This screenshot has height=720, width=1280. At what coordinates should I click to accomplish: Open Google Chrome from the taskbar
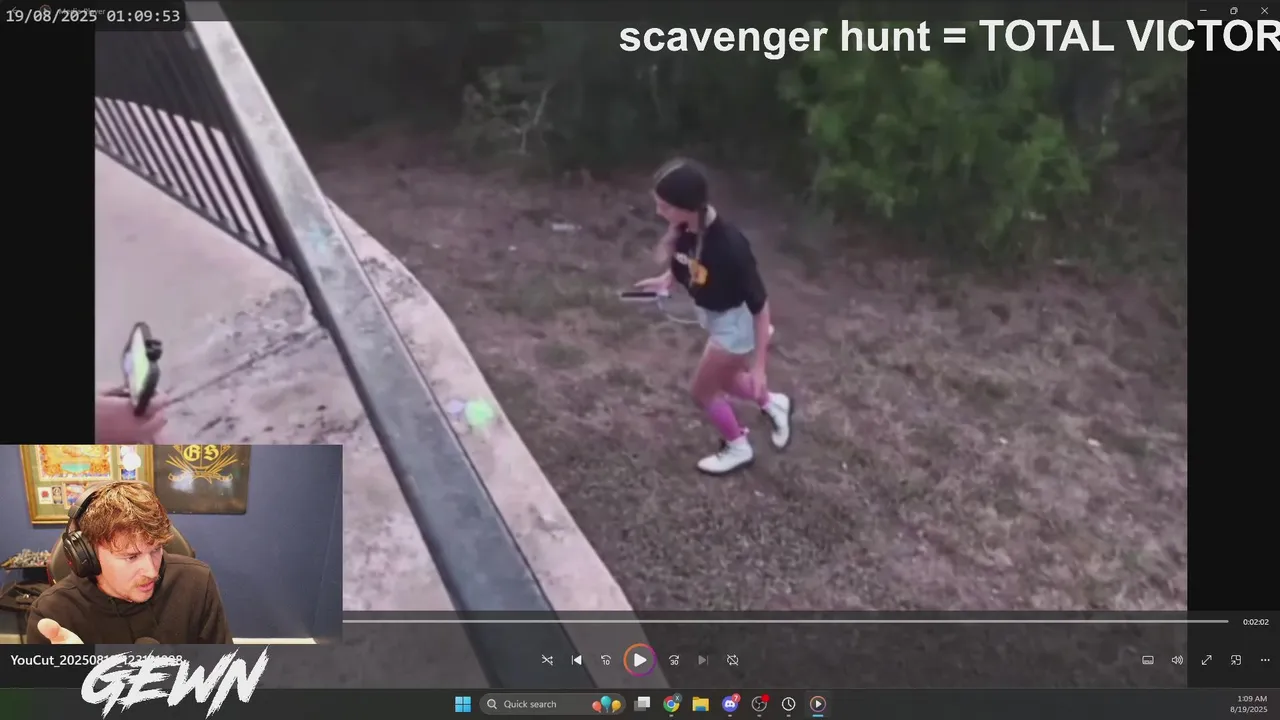click(671, 704)
